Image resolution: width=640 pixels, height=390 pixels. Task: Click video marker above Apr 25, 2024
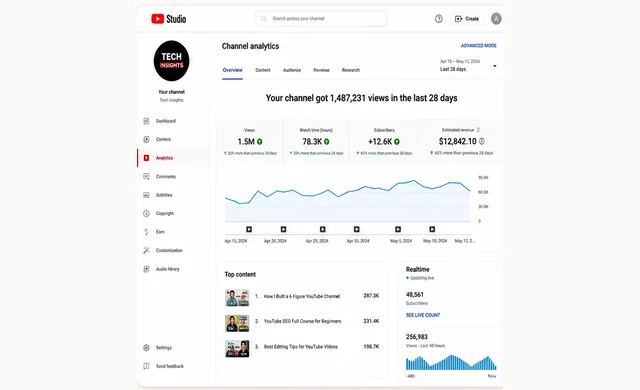[x=322, y=229]
